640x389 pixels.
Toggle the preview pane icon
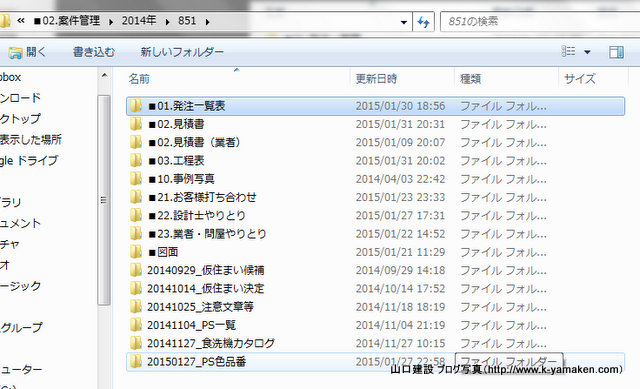616,52
